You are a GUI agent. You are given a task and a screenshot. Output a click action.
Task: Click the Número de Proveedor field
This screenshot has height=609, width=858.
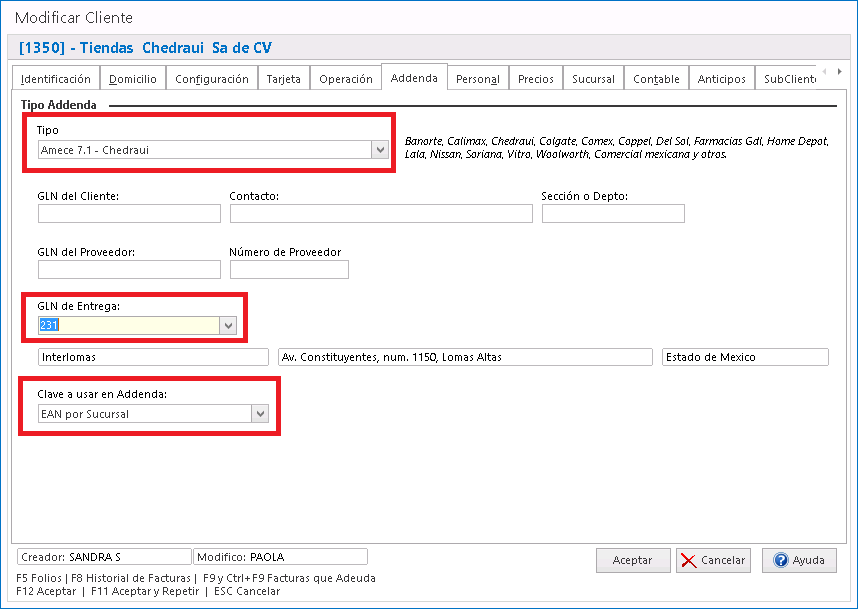pyautogui.click(x=289, y=270)
